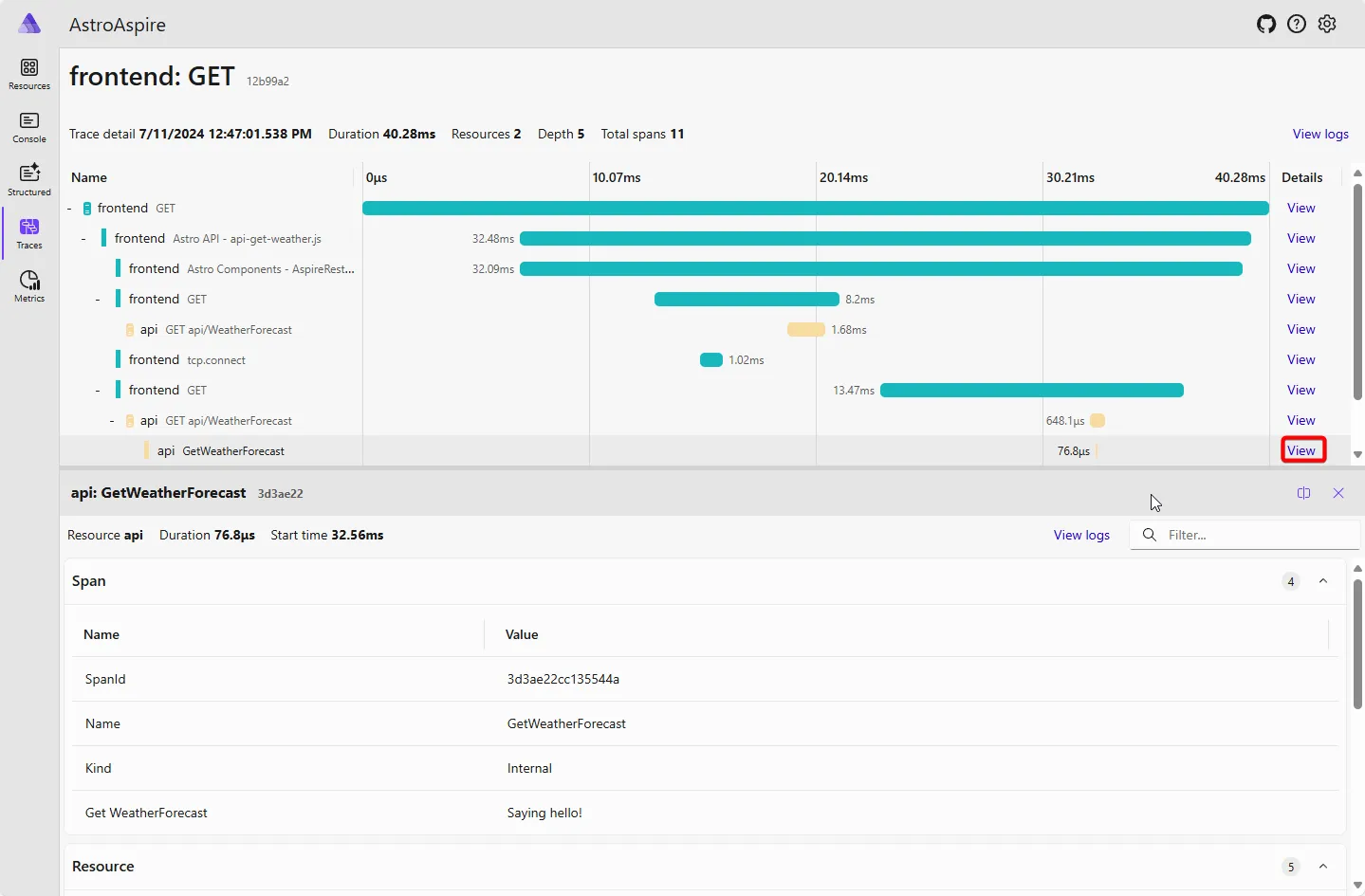Viewport: 1365px width, 896px height.
Task: Click the Details column header
Action: pyautogui.click(x=1301, y=177)
